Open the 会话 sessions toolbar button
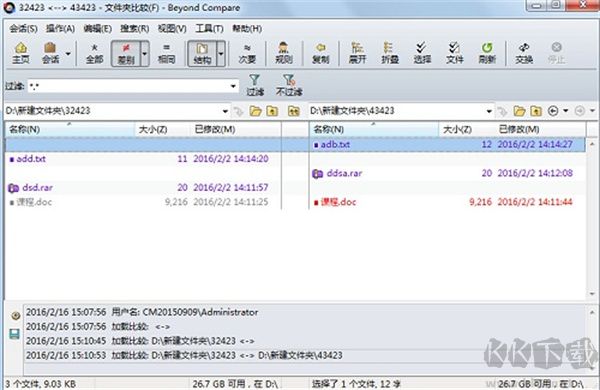Image resolution: width=600 pixels, height=390 pixels. 50,53
